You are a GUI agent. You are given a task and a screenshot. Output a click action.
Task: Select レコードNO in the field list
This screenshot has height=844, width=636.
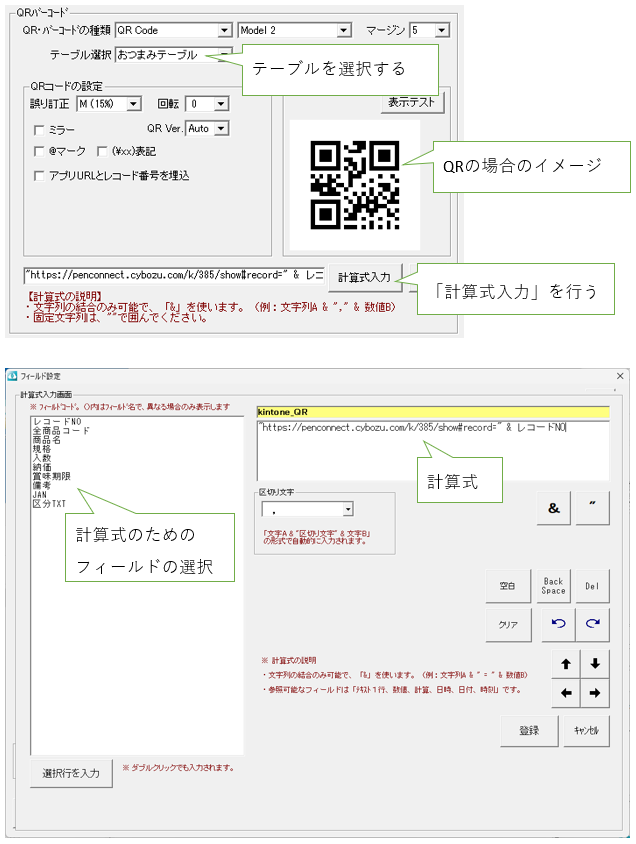tap(57, 422)
